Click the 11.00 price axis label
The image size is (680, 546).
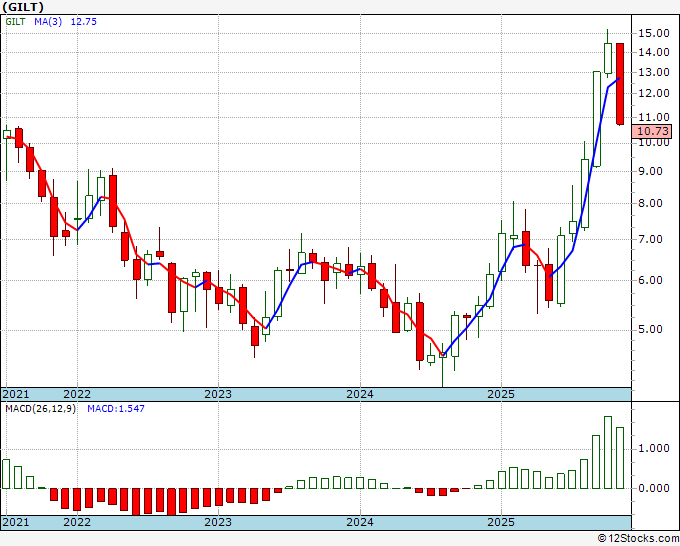click(654, 117)
